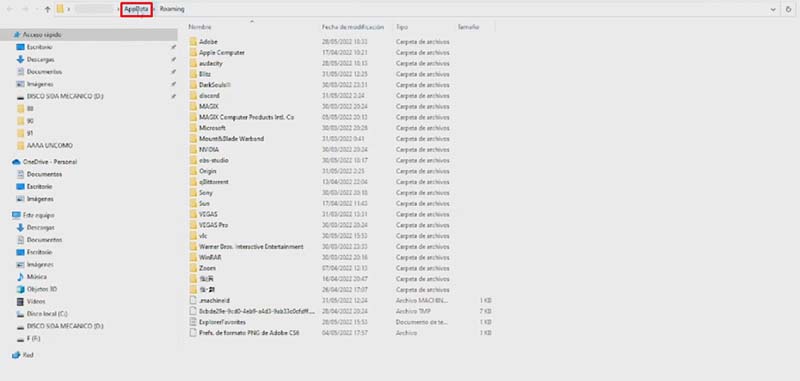Select 'Mount&Blade Warband' folder name

point(232,139)
